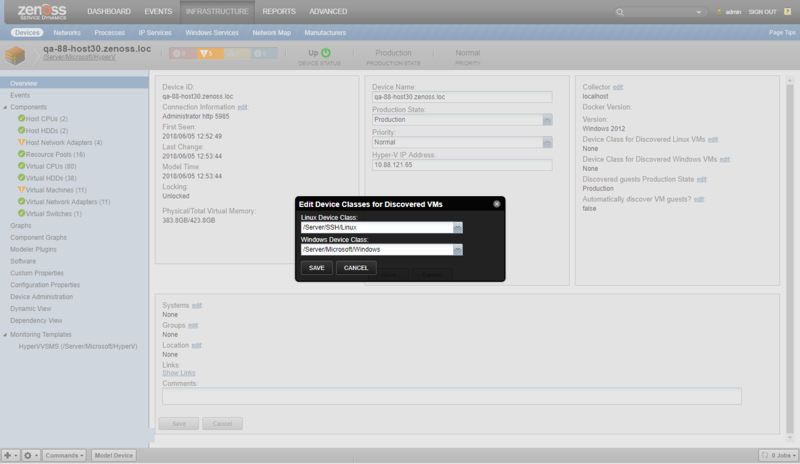This screenshot has width=800, height=464.
Task: Select Events in the sidebar
Action: 20,95
